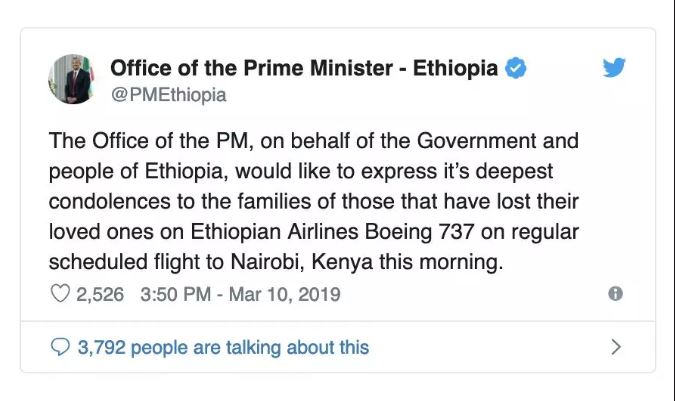Open the Prime Minister's profile avatar
The height and width of the screenshot is (401, 675).
pos(73,78)
